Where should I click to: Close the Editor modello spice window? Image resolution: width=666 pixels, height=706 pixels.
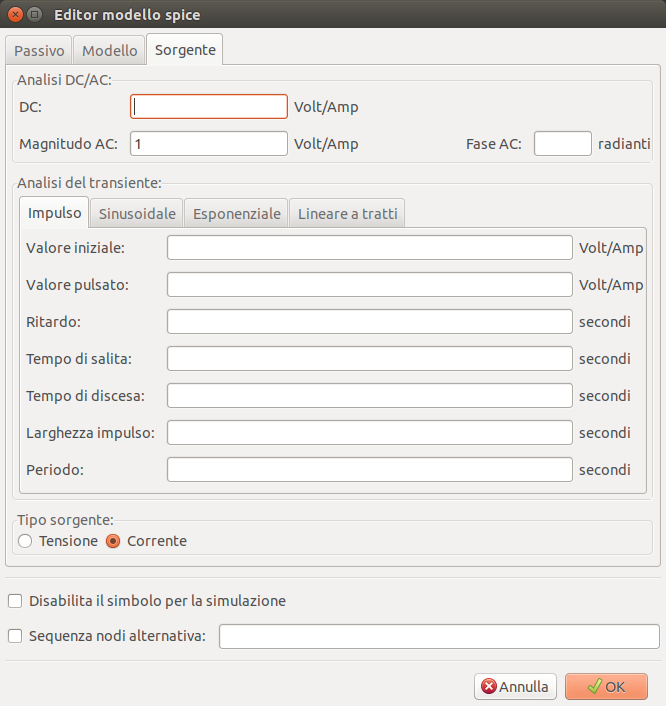[x=15, y=15]
